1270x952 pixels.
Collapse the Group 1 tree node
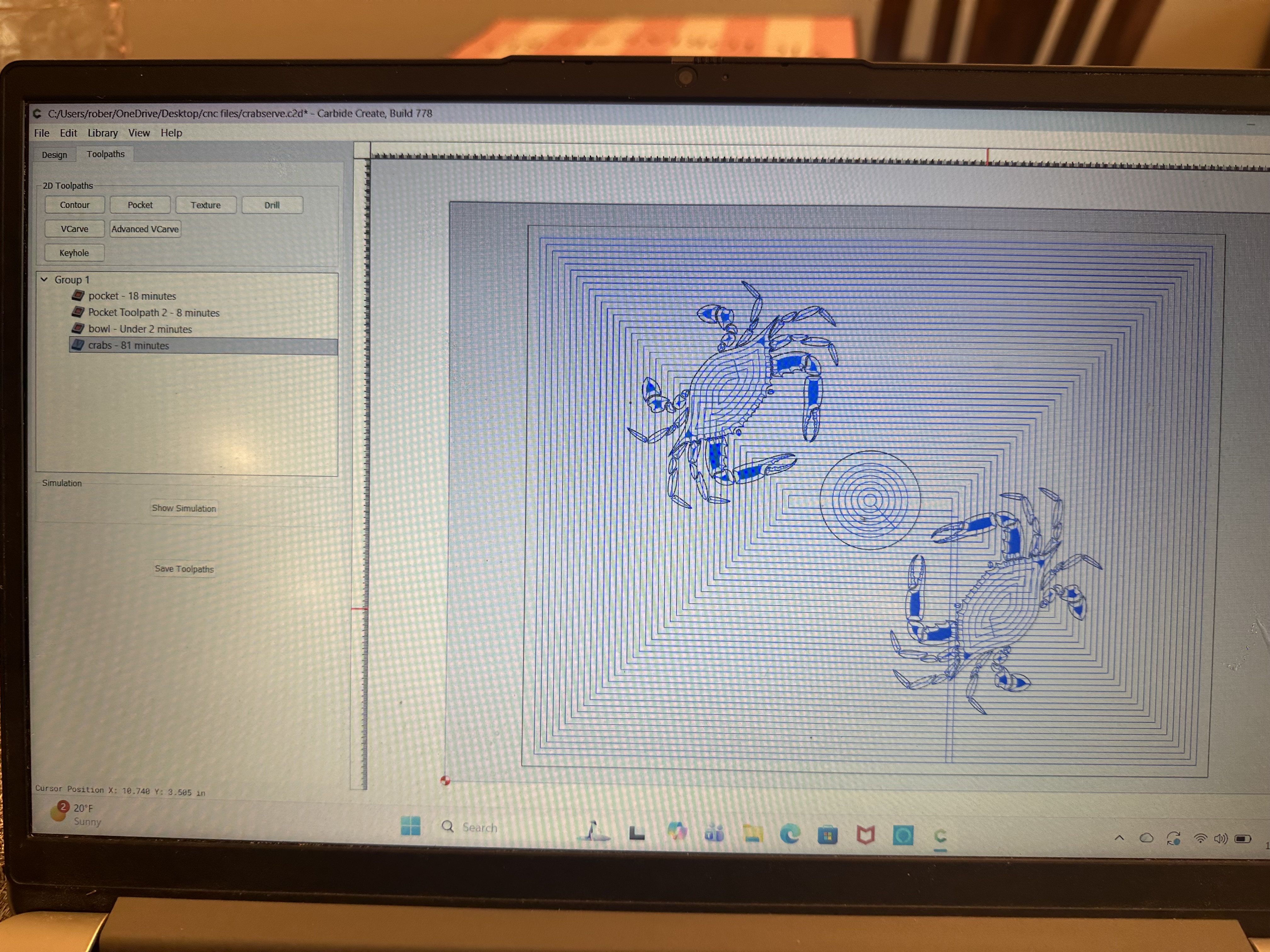[44, 280]
